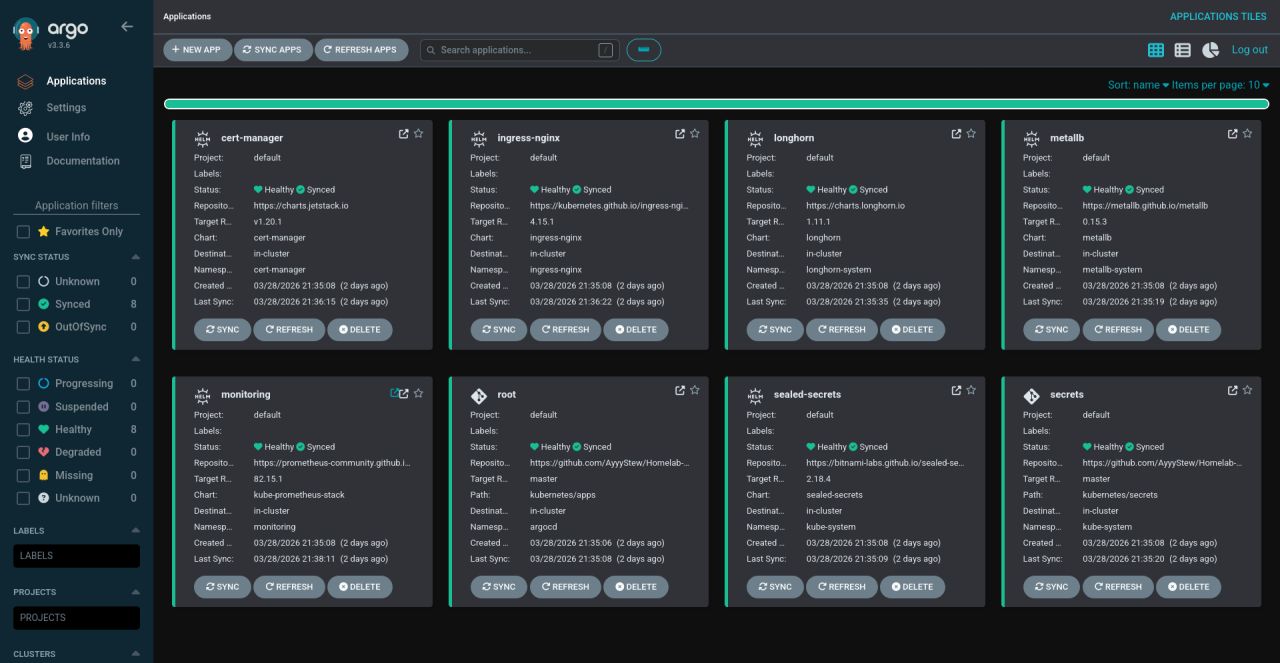This screenshot has height=663, width=1280.
Task: Delete the sealed-secrets application
Action: (912, 587)
